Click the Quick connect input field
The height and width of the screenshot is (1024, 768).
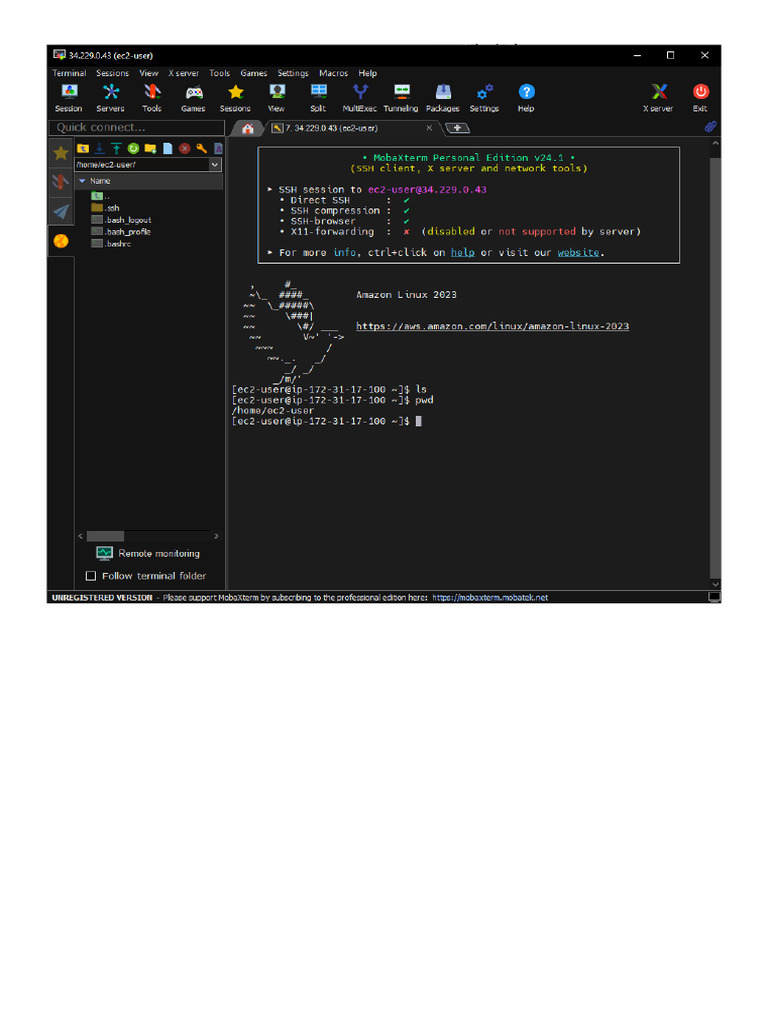[135, 128]
